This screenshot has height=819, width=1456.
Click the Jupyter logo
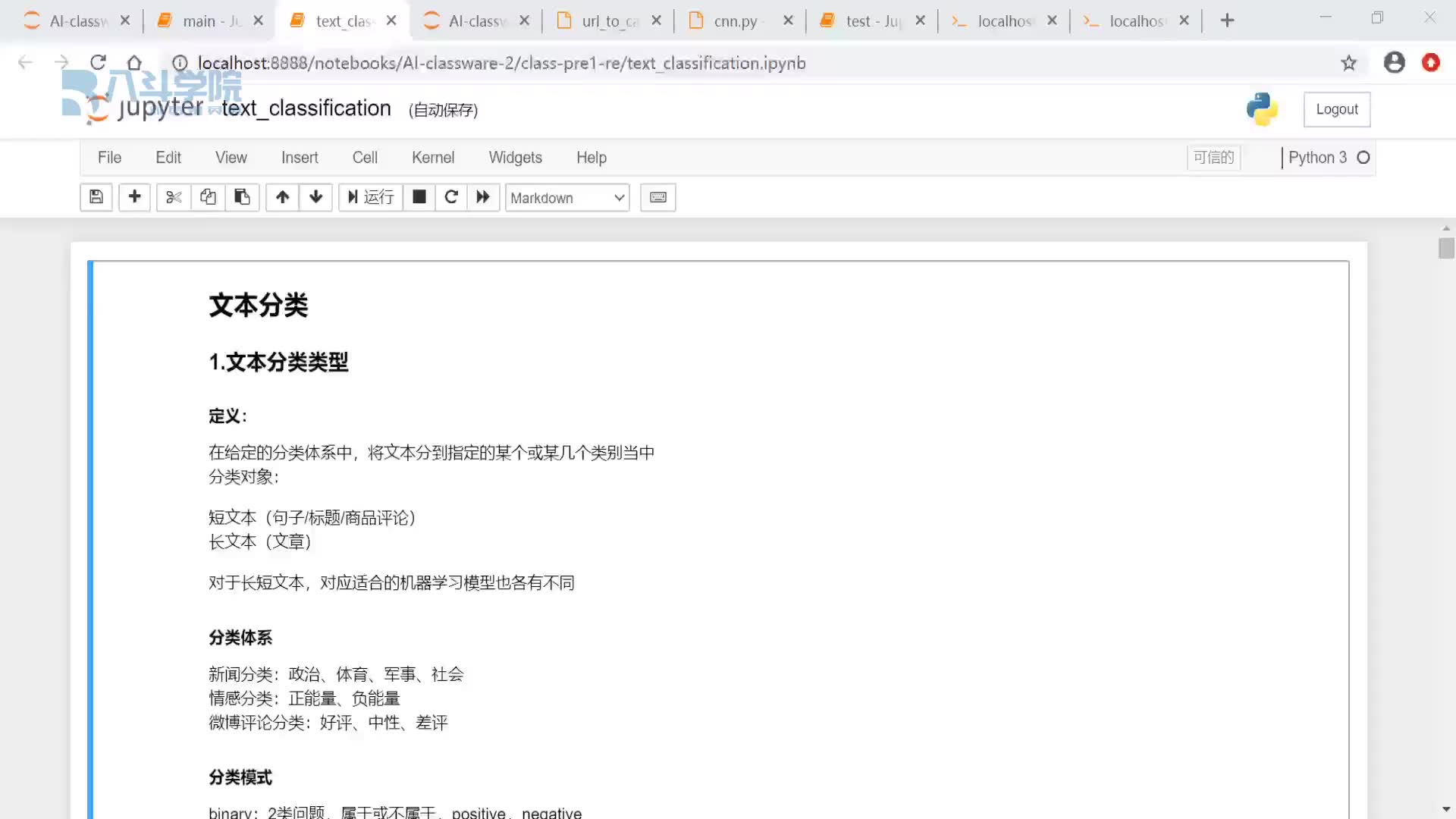pos(144,108)
